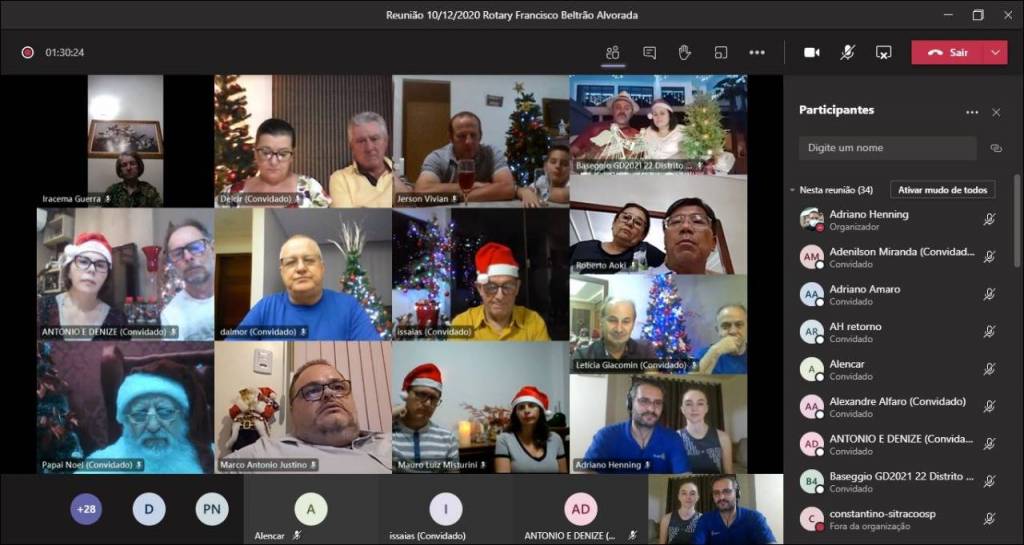Open Participantes panel more options ellipsis
This screenshot has height=545, width=1024.
tap(971, 112)
